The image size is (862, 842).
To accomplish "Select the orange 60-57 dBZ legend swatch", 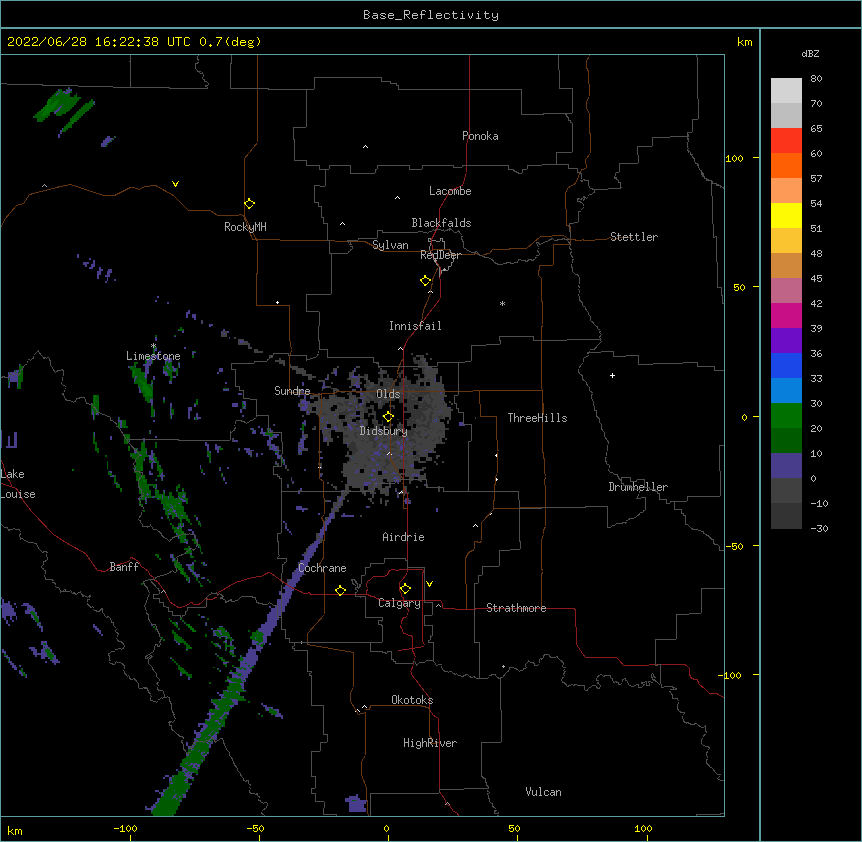I will [x=786, y=166].
